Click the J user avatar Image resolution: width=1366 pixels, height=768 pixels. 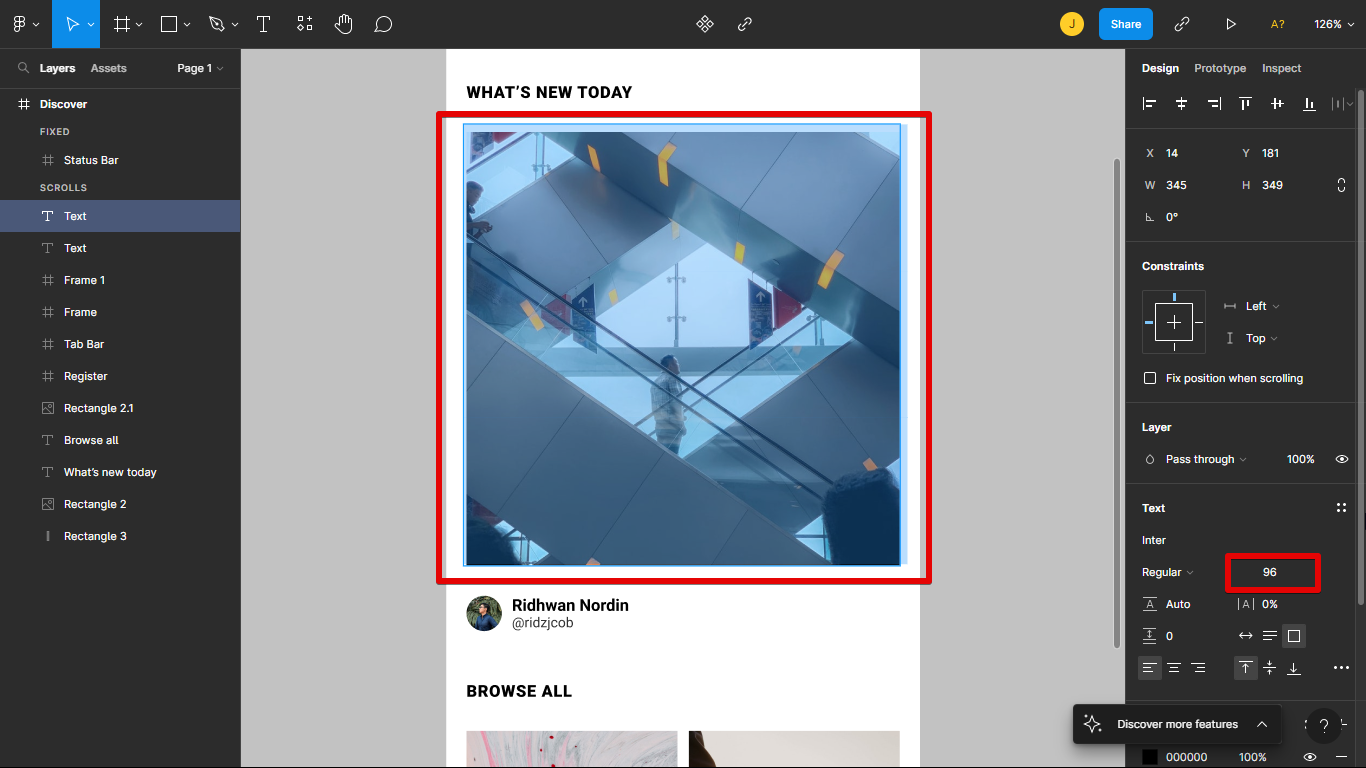(1072, 24)
